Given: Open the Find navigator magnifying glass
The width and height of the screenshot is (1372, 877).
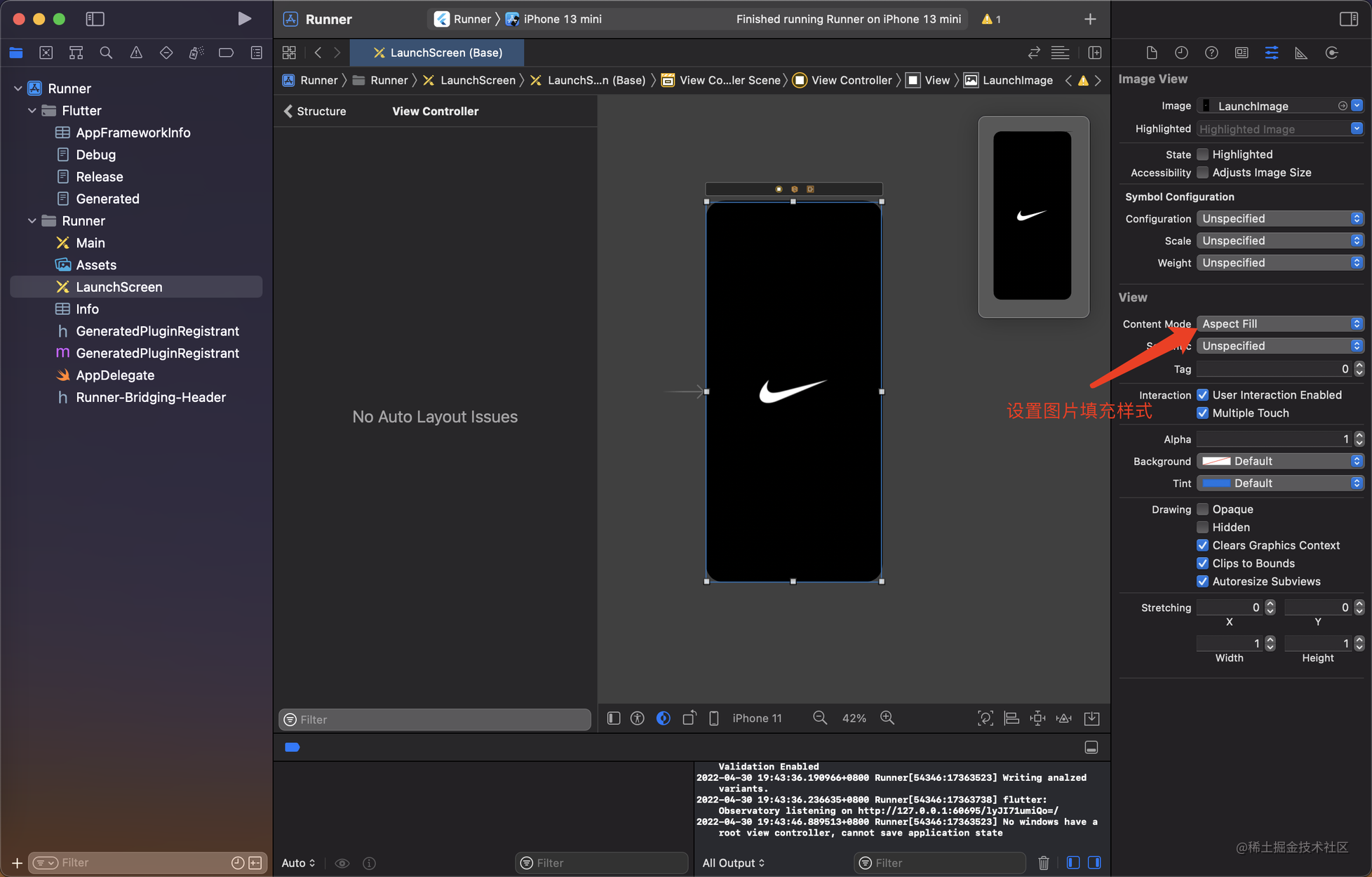Looking at the screenshot, I should (106, 52).
